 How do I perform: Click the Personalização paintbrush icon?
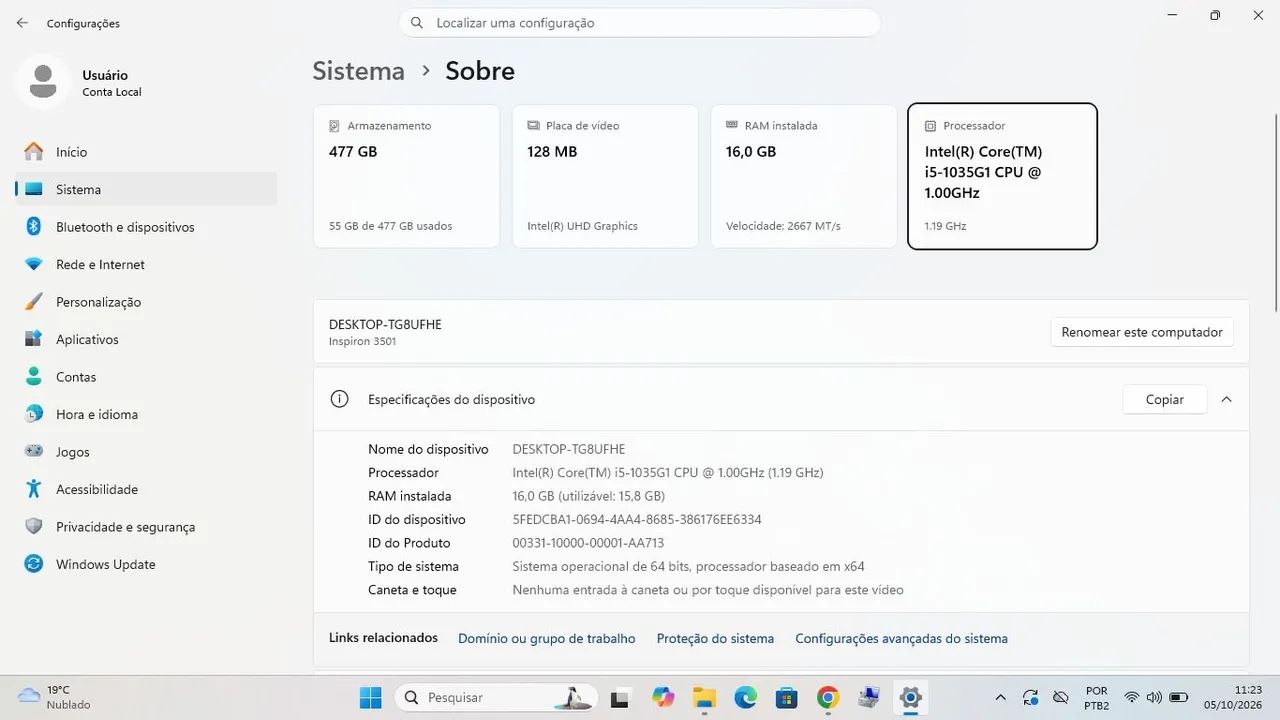point(34,302)
